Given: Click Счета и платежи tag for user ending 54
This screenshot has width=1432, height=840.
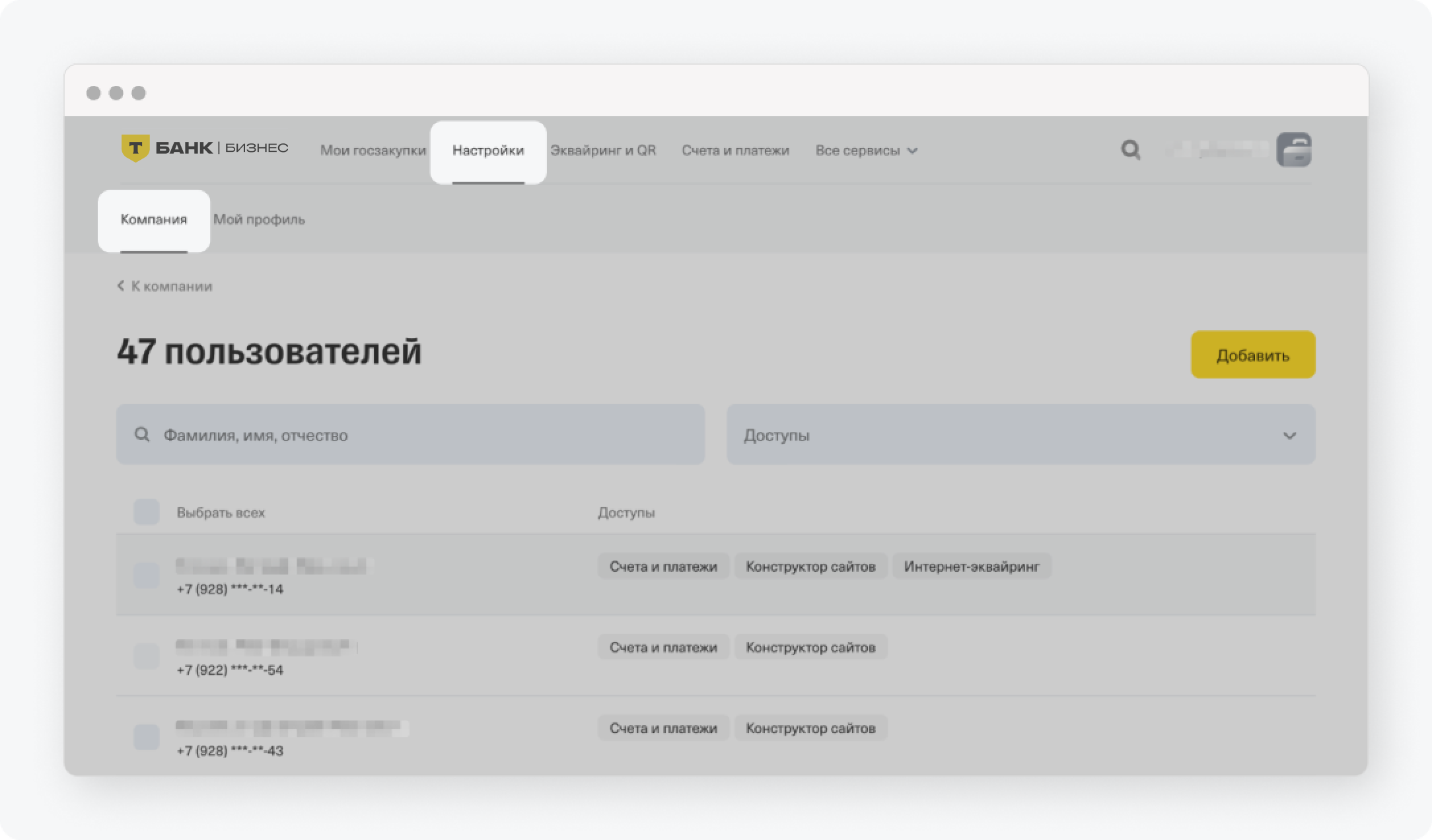Looking at the screenshot, I should 663,647.
